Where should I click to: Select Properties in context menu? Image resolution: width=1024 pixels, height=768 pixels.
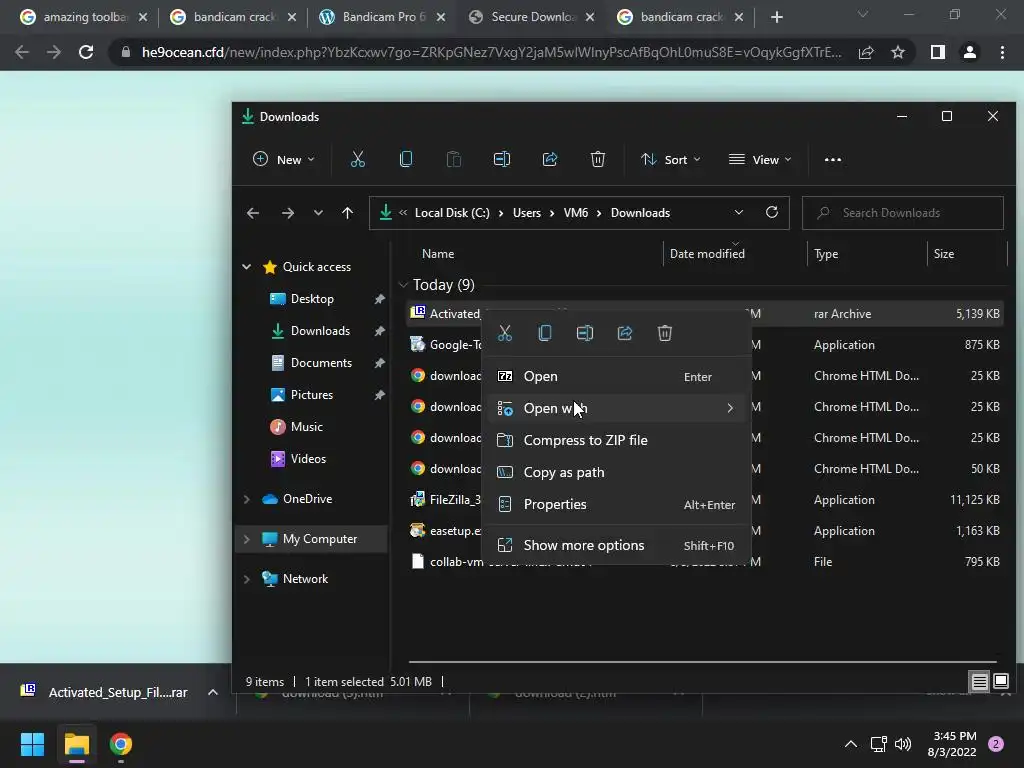point(617,504)
